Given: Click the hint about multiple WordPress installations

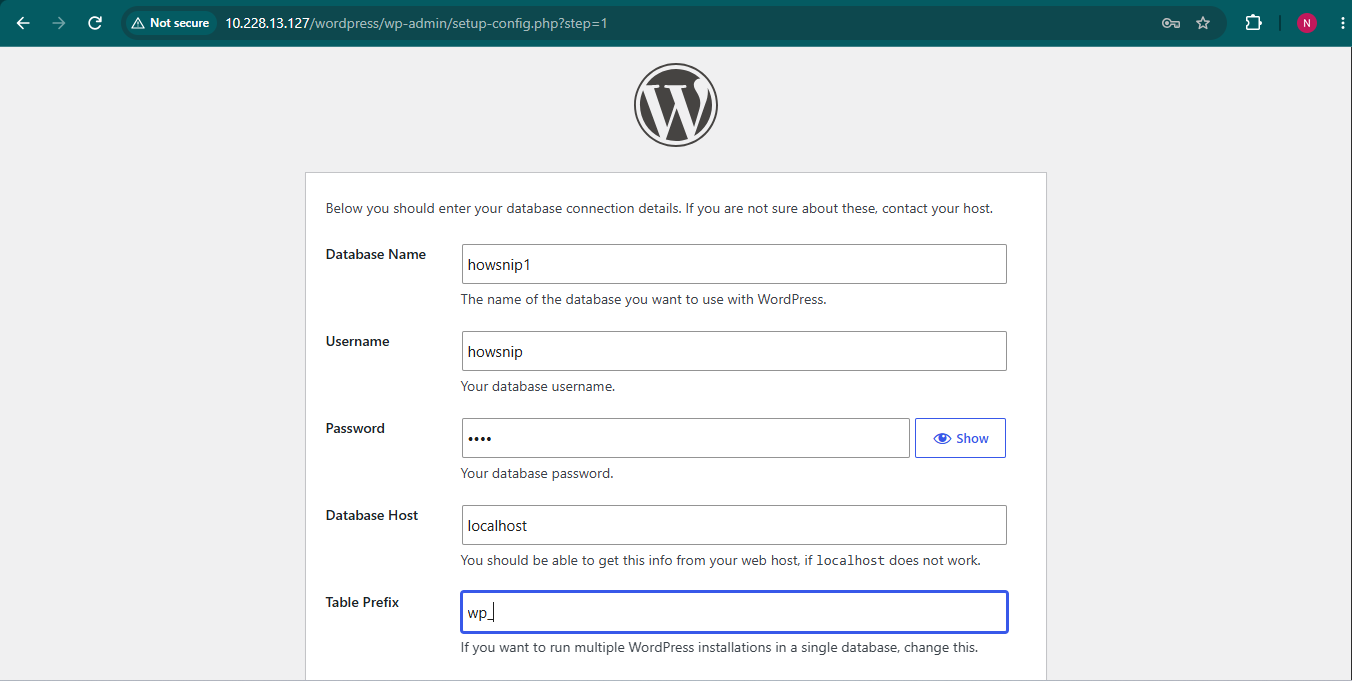Looking at the screenshot, I should [x=719, y=647].
